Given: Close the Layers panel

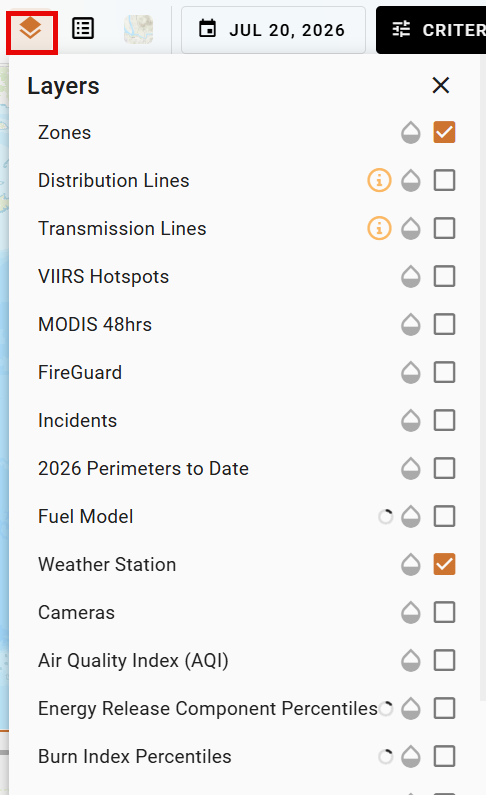Looking at the screenshot, I should (441, 85).
